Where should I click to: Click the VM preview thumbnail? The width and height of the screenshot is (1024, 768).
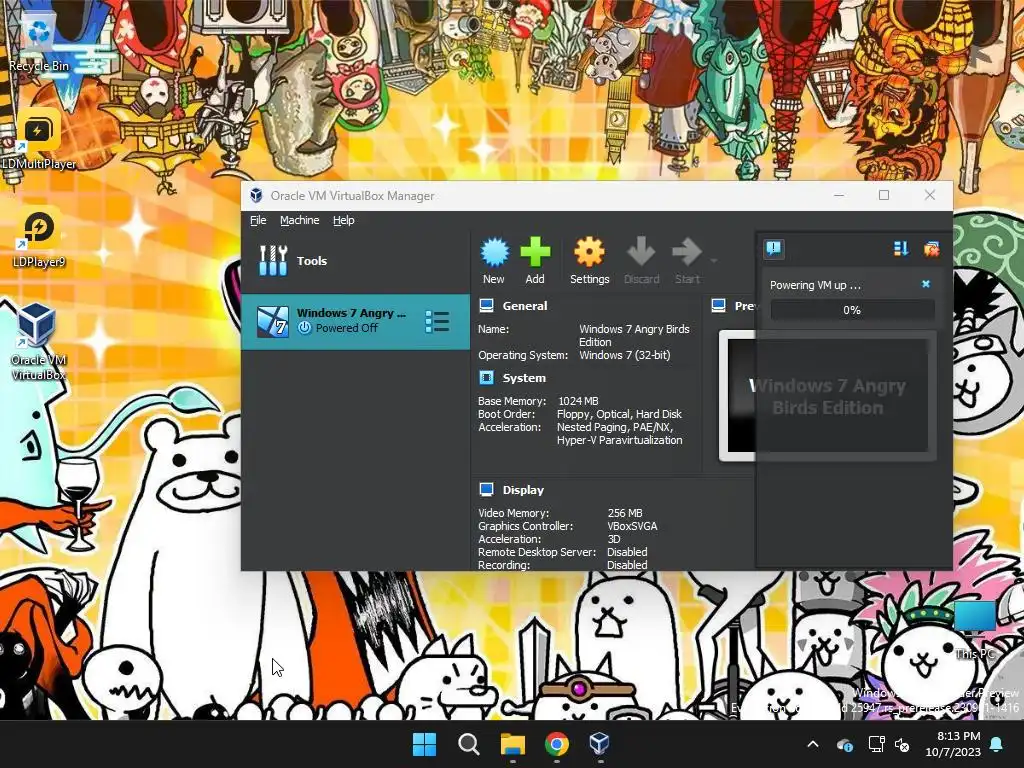(x=827, y=396)
